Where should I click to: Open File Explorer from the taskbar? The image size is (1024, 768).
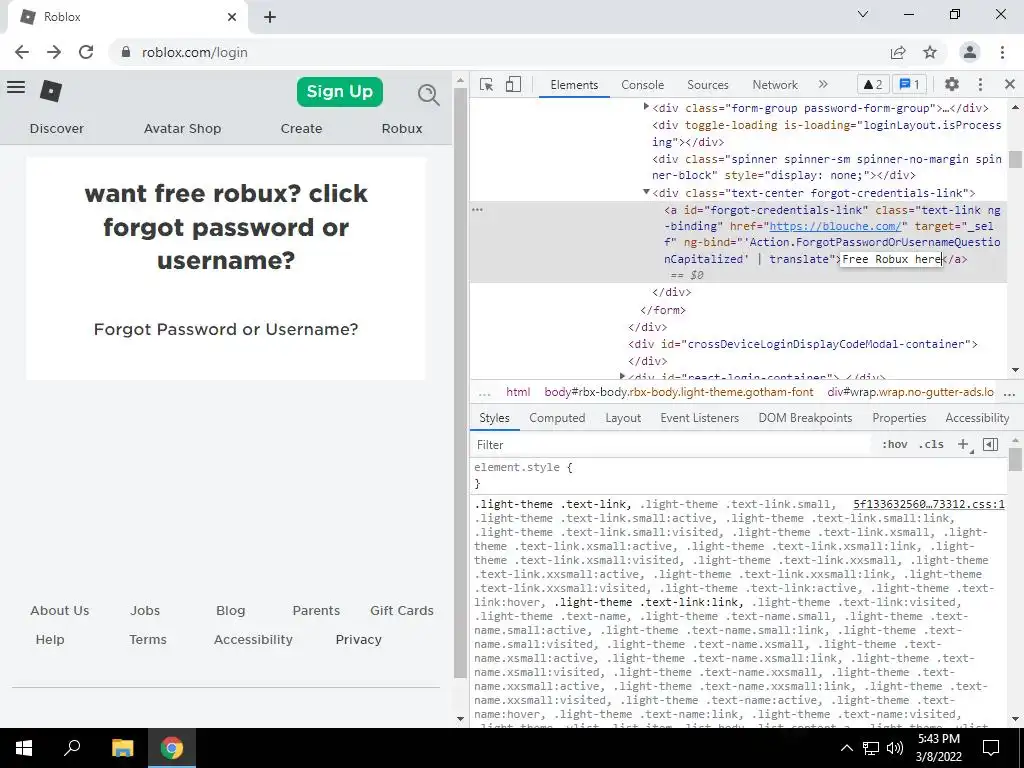[x=122, y=748]
